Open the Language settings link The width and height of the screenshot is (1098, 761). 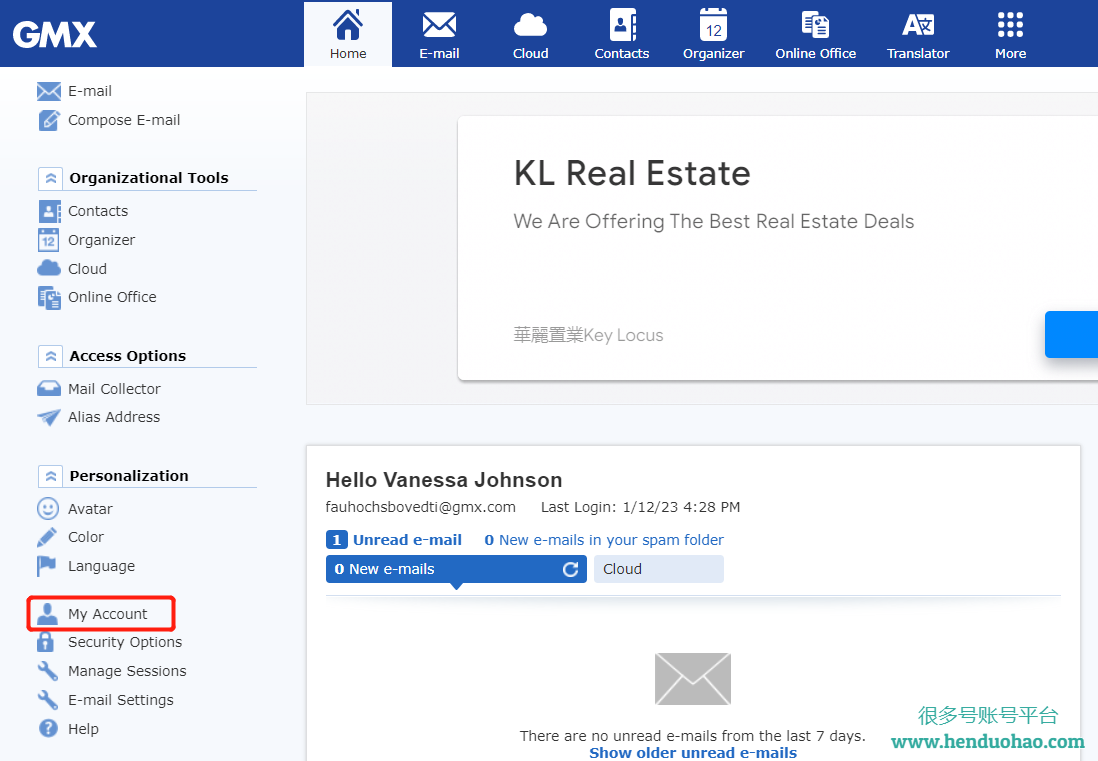click(x=102, y=566)
